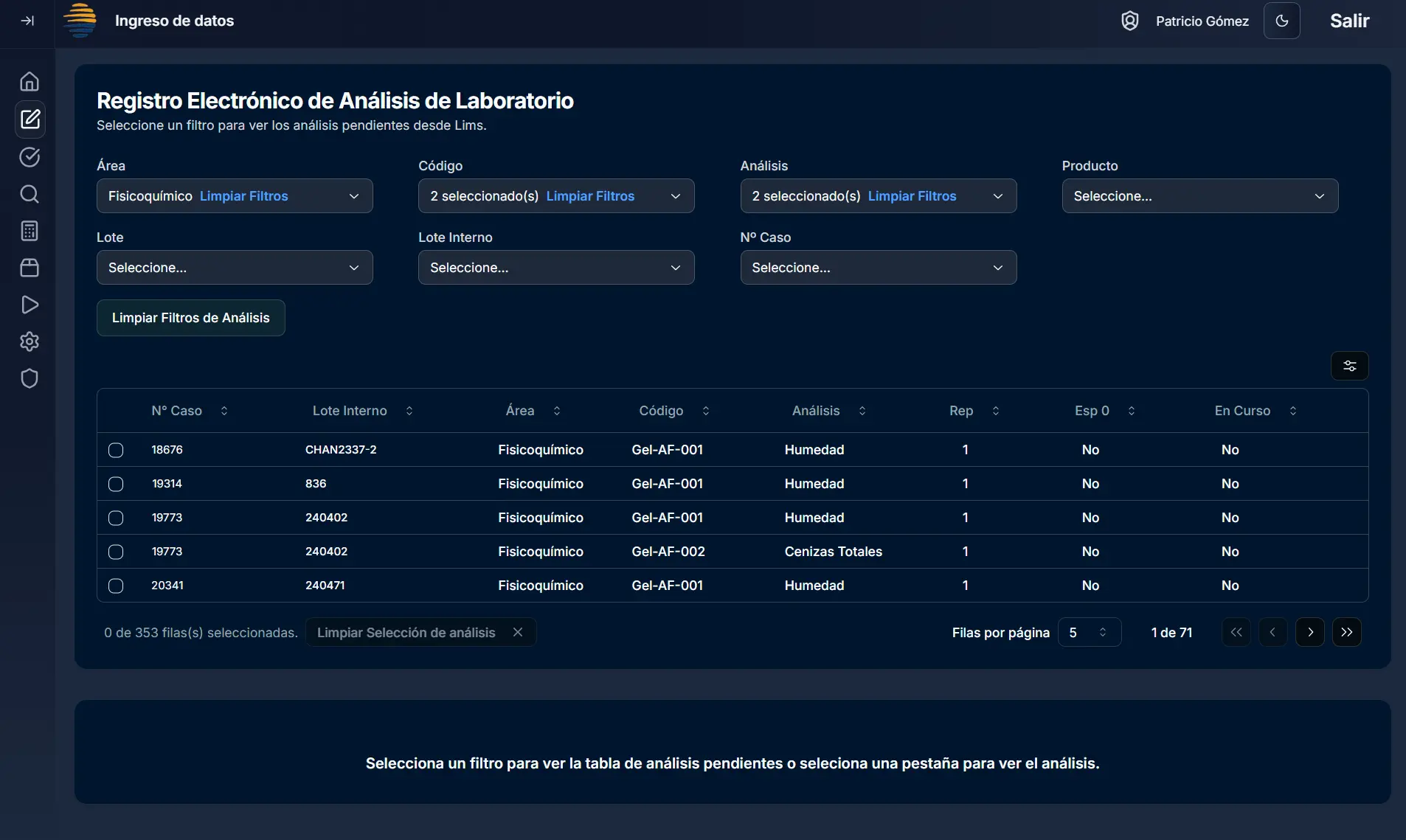Select the calculator icon in the sidebar
Image resolution: width=1406 pixels, height=840 pixels.
coord(30,231)
